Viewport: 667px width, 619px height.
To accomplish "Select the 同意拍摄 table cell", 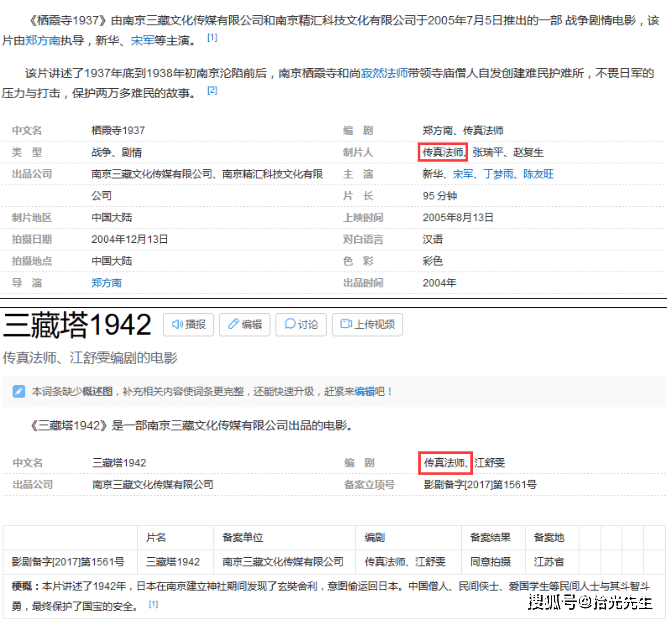I will click(x=490, y=562).
